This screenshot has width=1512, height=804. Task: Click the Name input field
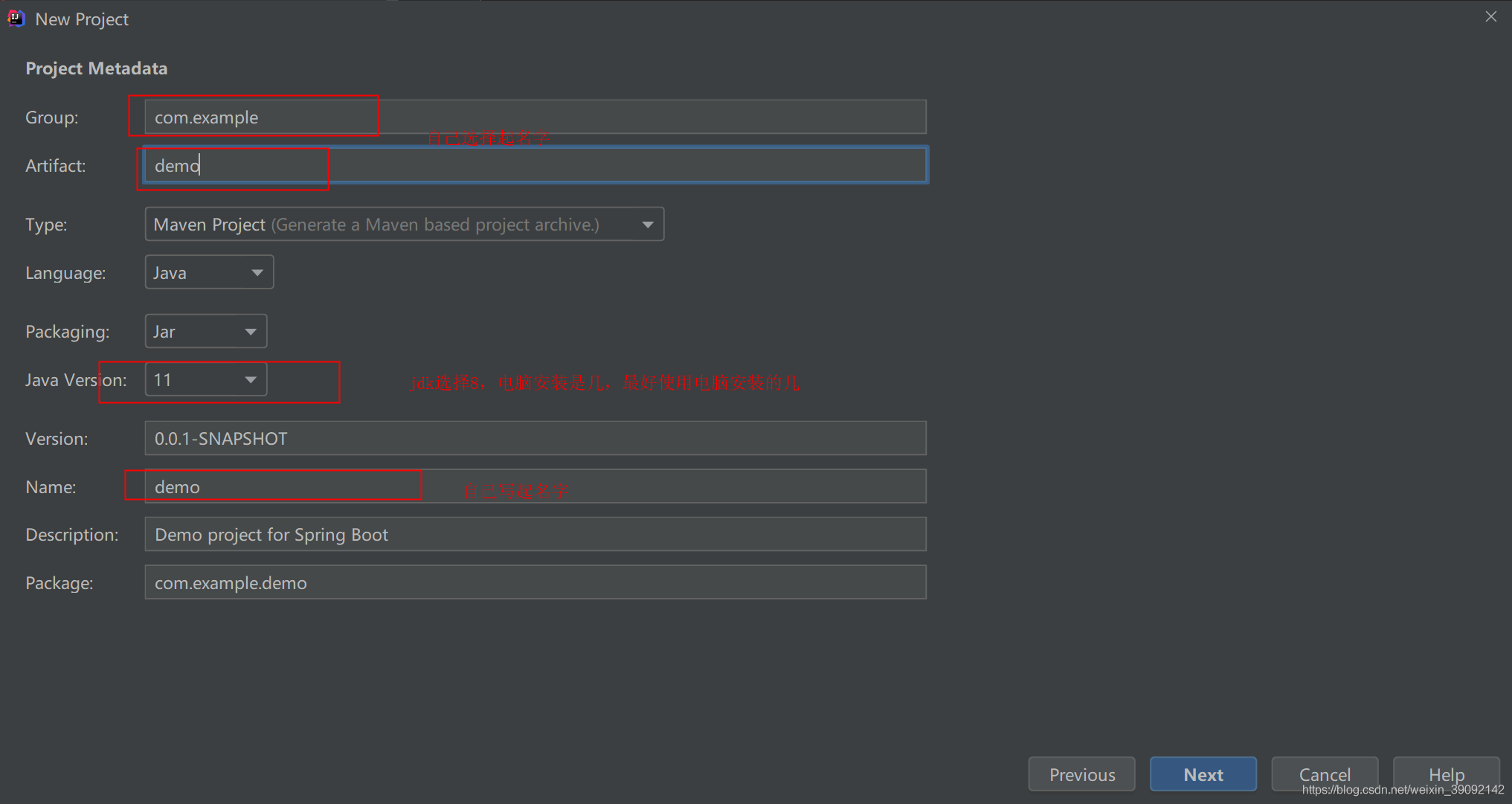click(535, 486)
